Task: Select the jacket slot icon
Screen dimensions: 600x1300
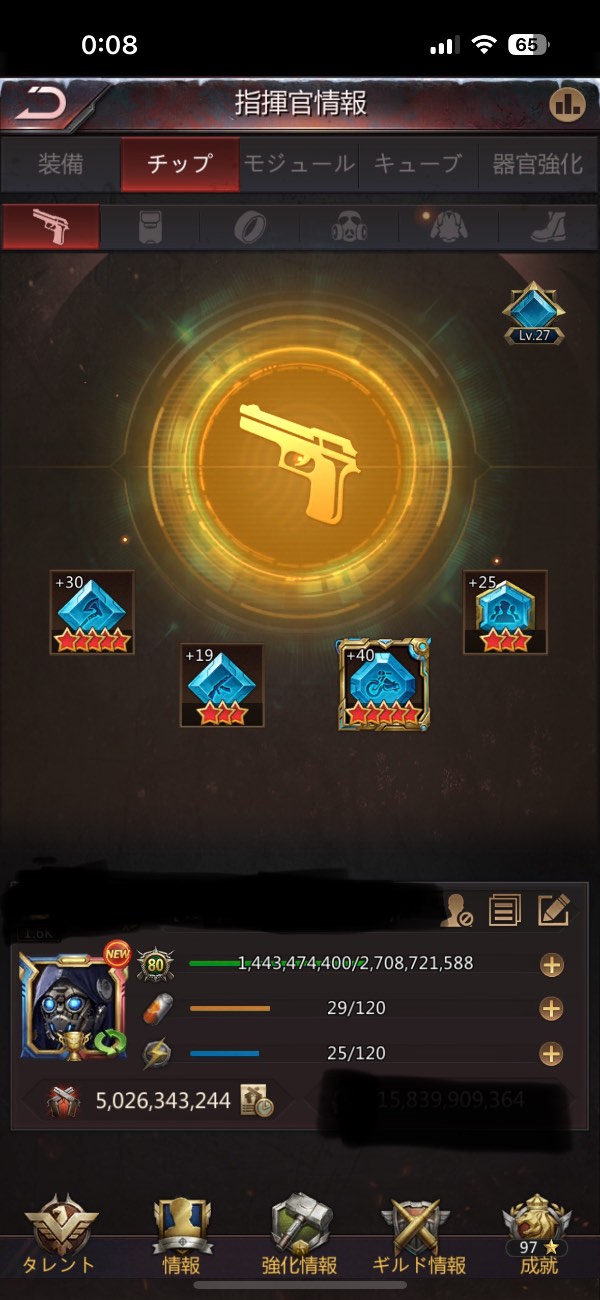Action: click(449, 227)
